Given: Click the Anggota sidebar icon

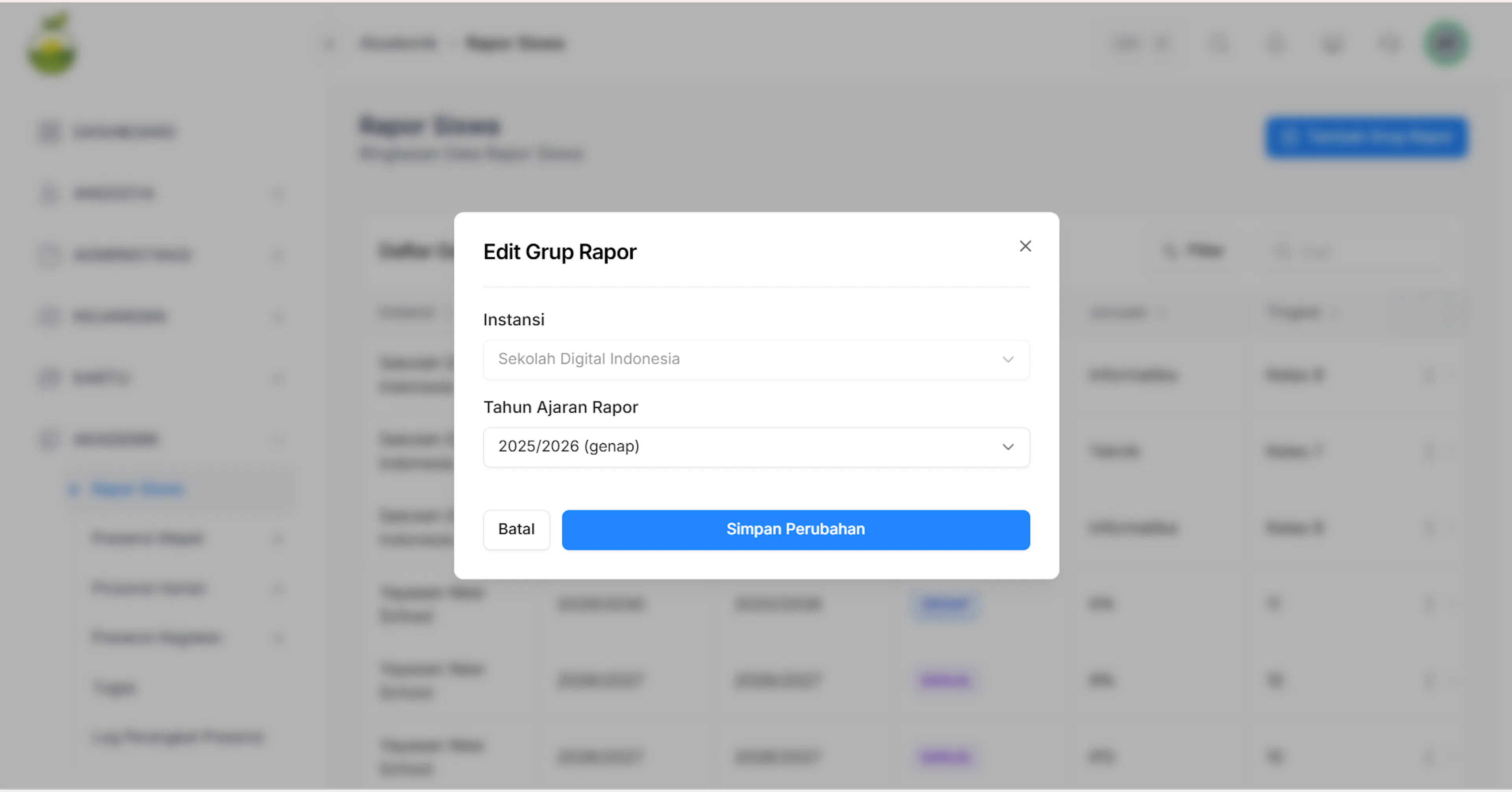Looking at the screenshot, I should [x=49, y=194].
